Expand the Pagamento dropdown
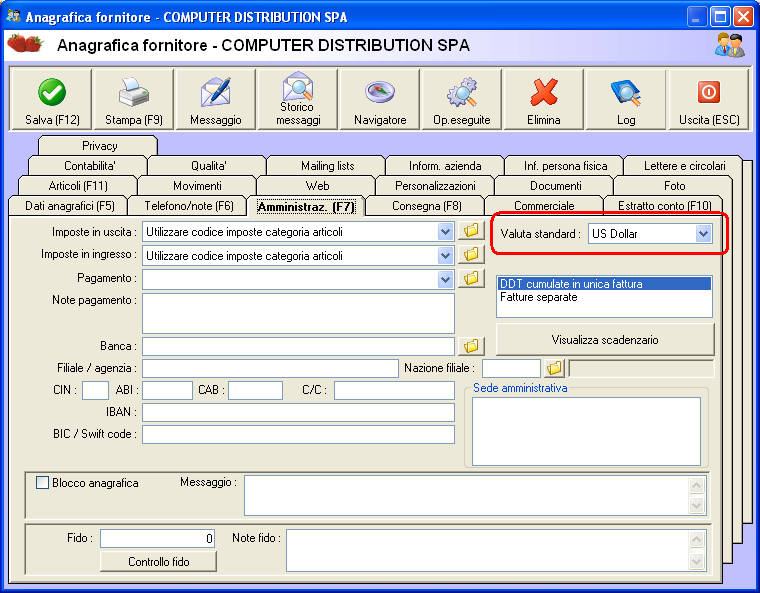Image resolution: width=760 pixels, height=593 pixels. click(445, 279)
